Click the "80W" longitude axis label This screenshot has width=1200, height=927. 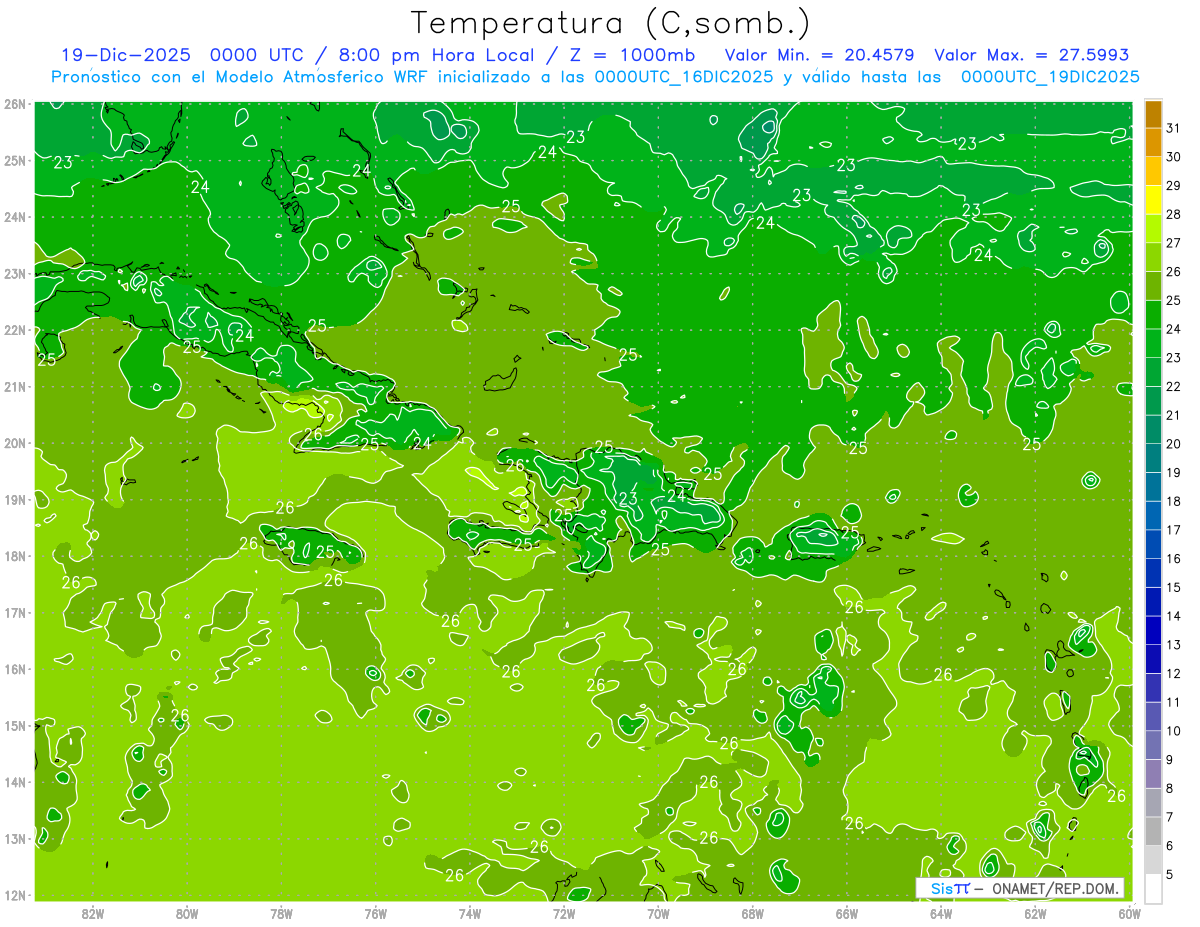pos(187,914)
